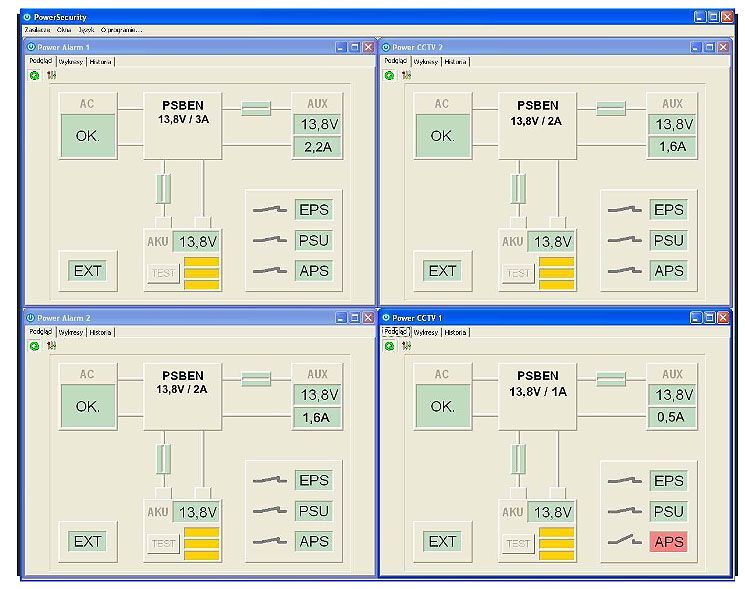Open the Język menu
This screenshot has width=745, height=589.
pyautogui.click(x=86, y=30)
